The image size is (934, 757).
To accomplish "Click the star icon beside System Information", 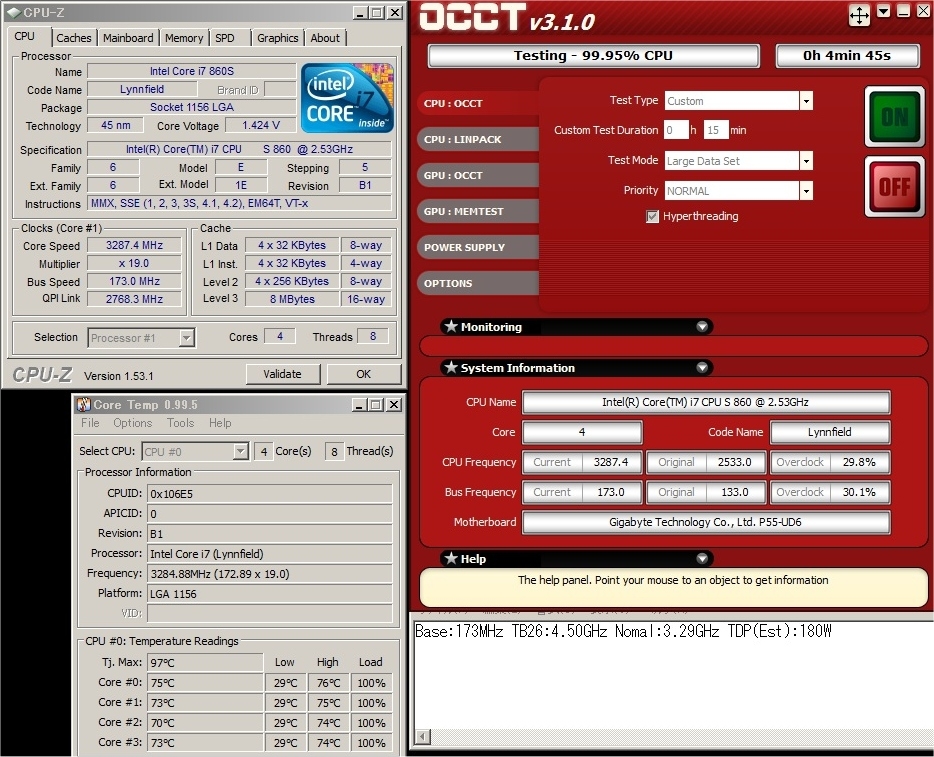I will click(x=452, y=367).
